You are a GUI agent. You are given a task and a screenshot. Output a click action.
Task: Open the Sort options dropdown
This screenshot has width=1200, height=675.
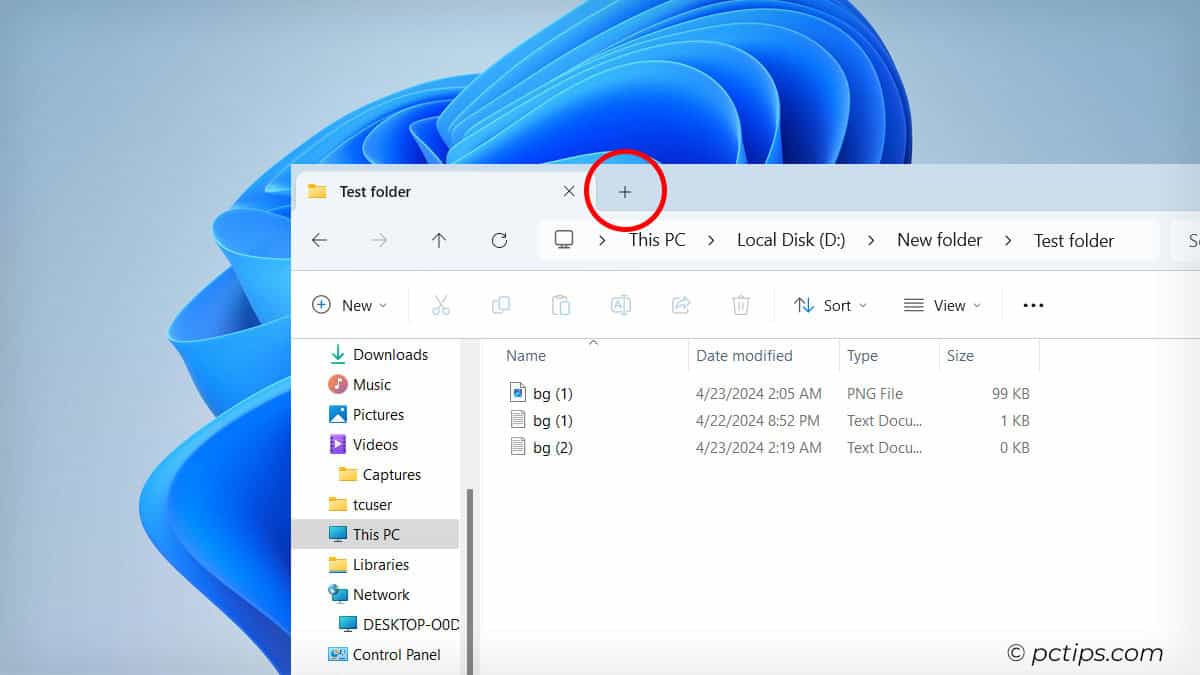tap(830, 305)
